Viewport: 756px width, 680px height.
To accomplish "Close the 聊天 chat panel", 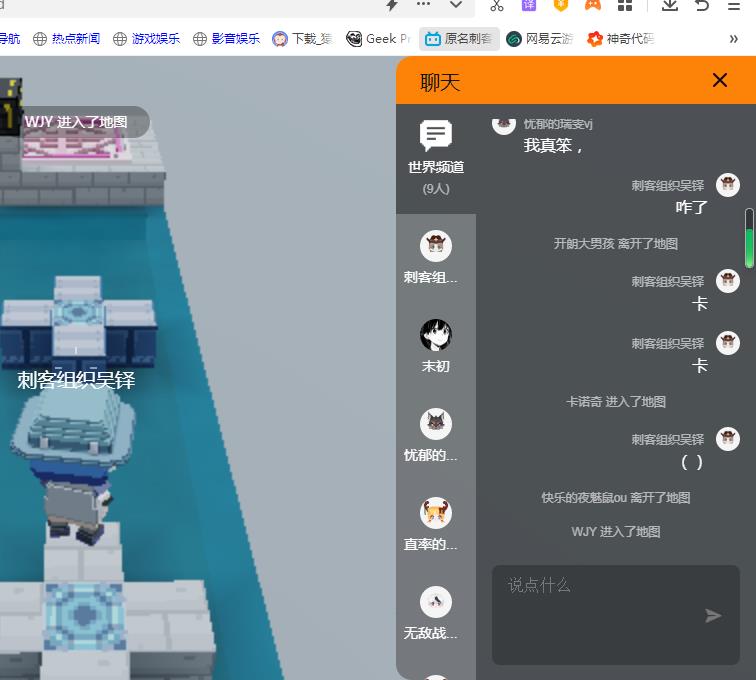I will [719, 80].
